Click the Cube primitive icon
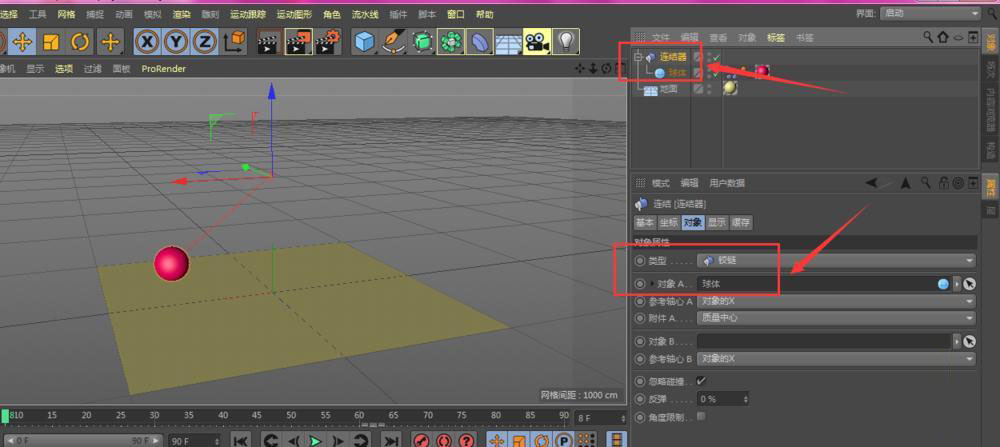 365,41
